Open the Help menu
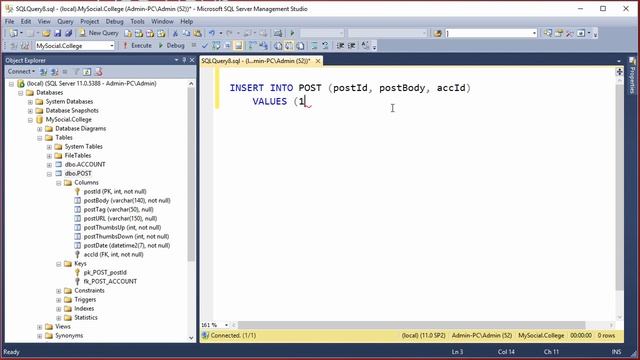Screen dimensions: 640x360 pyautogui.click(x=187, y=21)
